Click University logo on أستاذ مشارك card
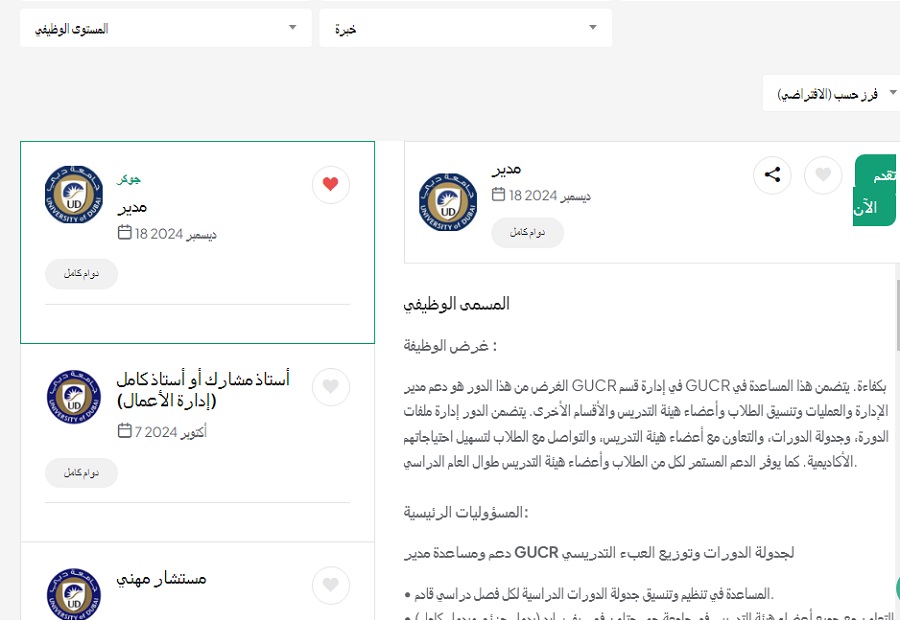Screen dimensions: 900x621 [74, 396]
